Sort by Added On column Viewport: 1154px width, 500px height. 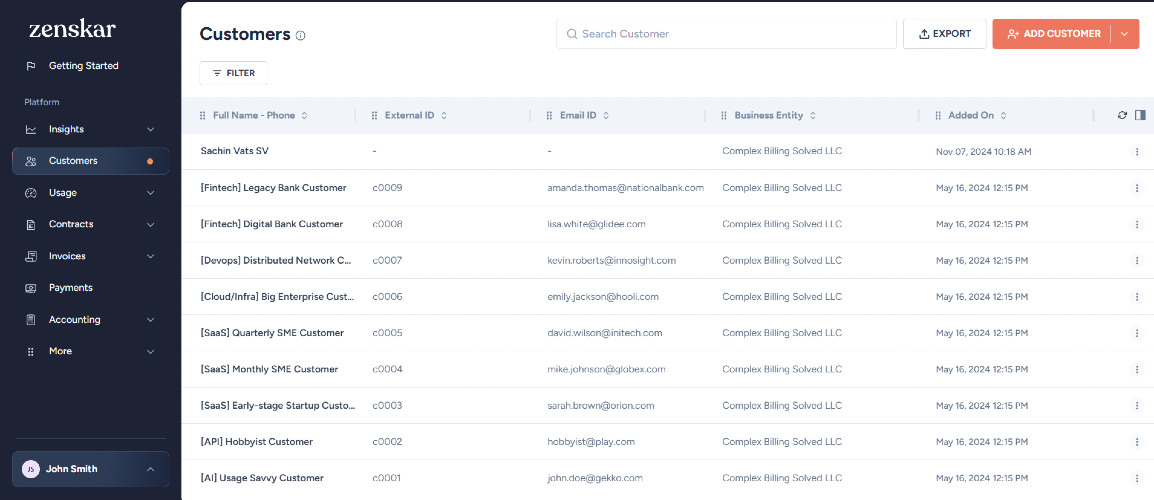[x=1003, y=116]
